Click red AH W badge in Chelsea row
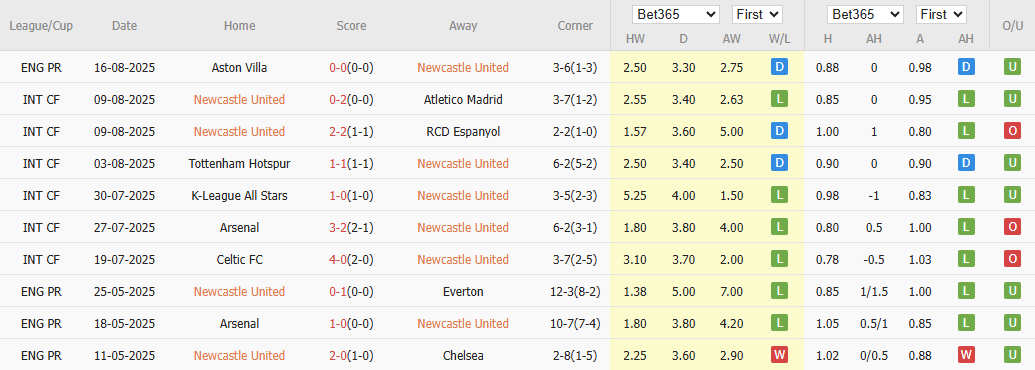1035x370 pixels. tap(966, 355)
